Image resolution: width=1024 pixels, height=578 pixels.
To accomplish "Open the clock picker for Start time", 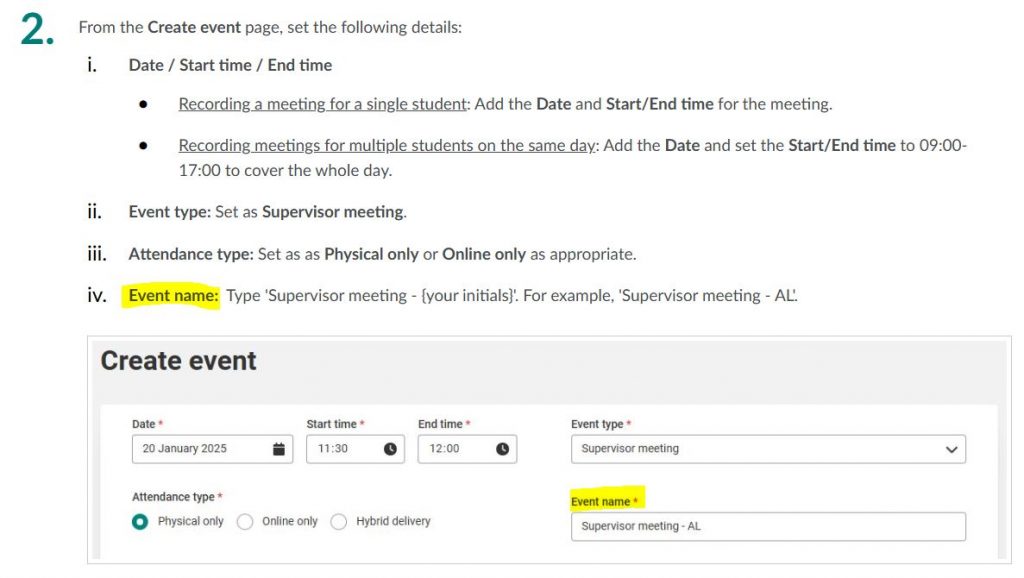I will click(x=389, y=449).
